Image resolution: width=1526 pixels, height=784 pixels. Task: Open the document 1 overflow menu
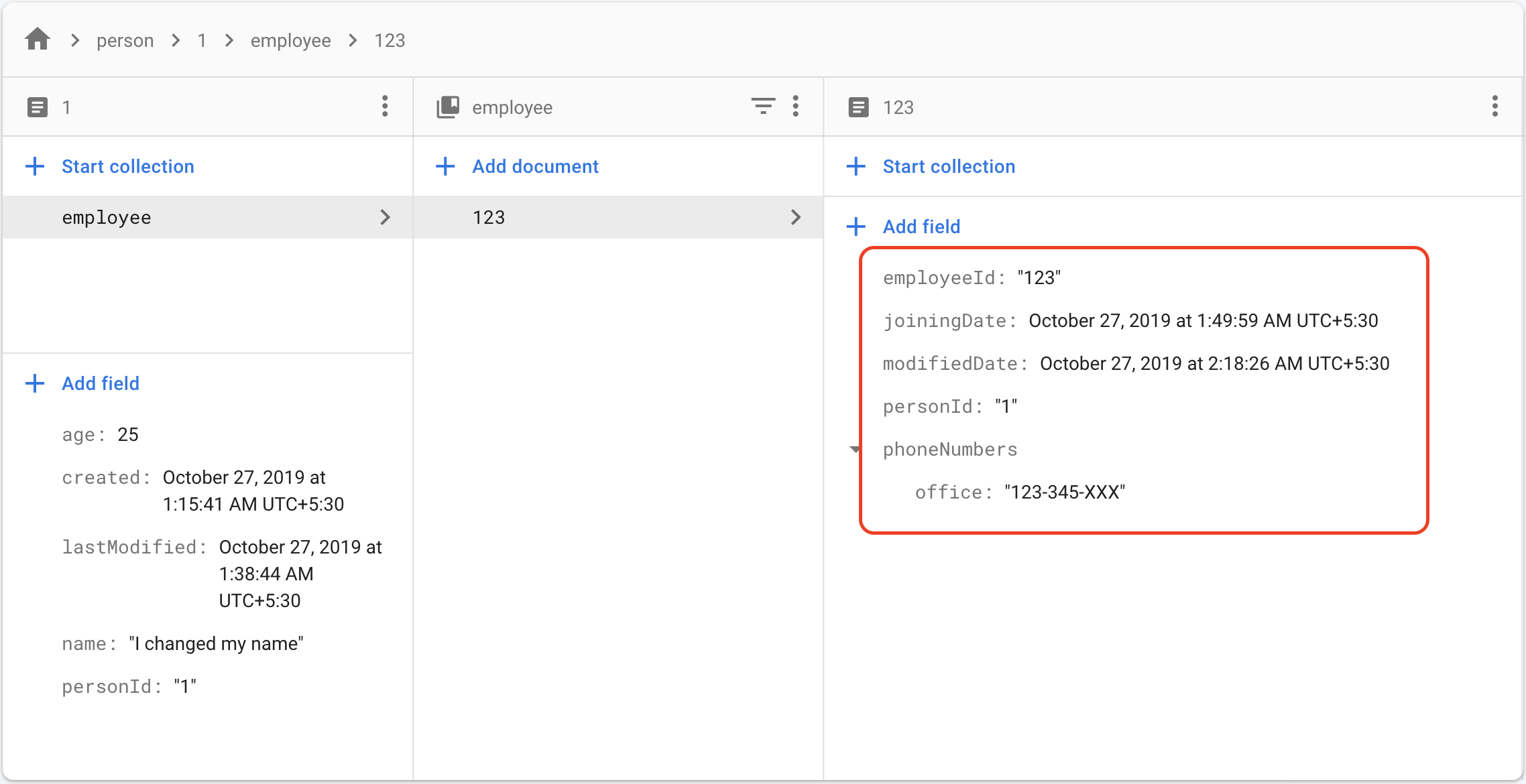385,107
